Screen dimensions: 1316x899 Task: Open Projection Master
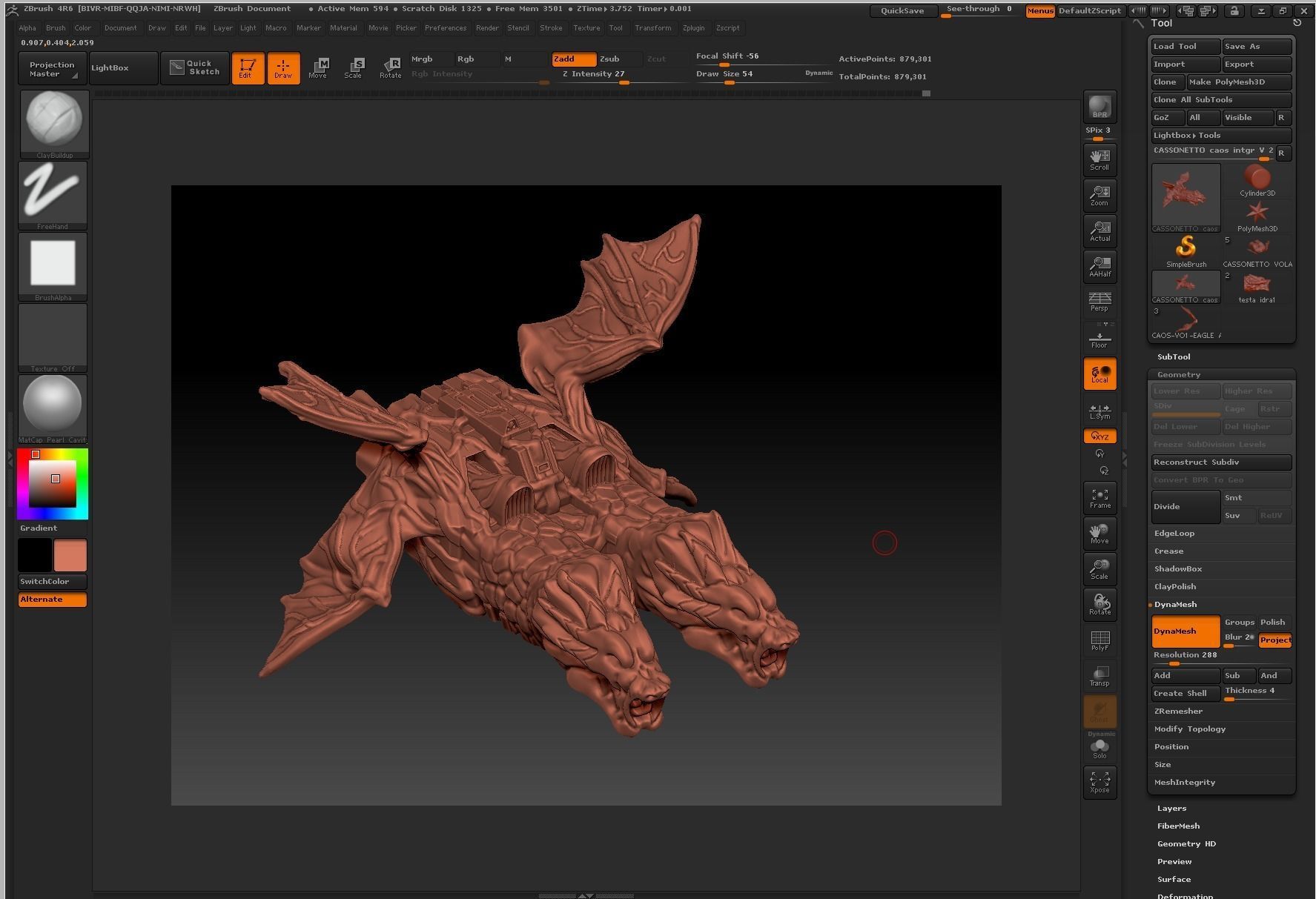tap(52, 68)
